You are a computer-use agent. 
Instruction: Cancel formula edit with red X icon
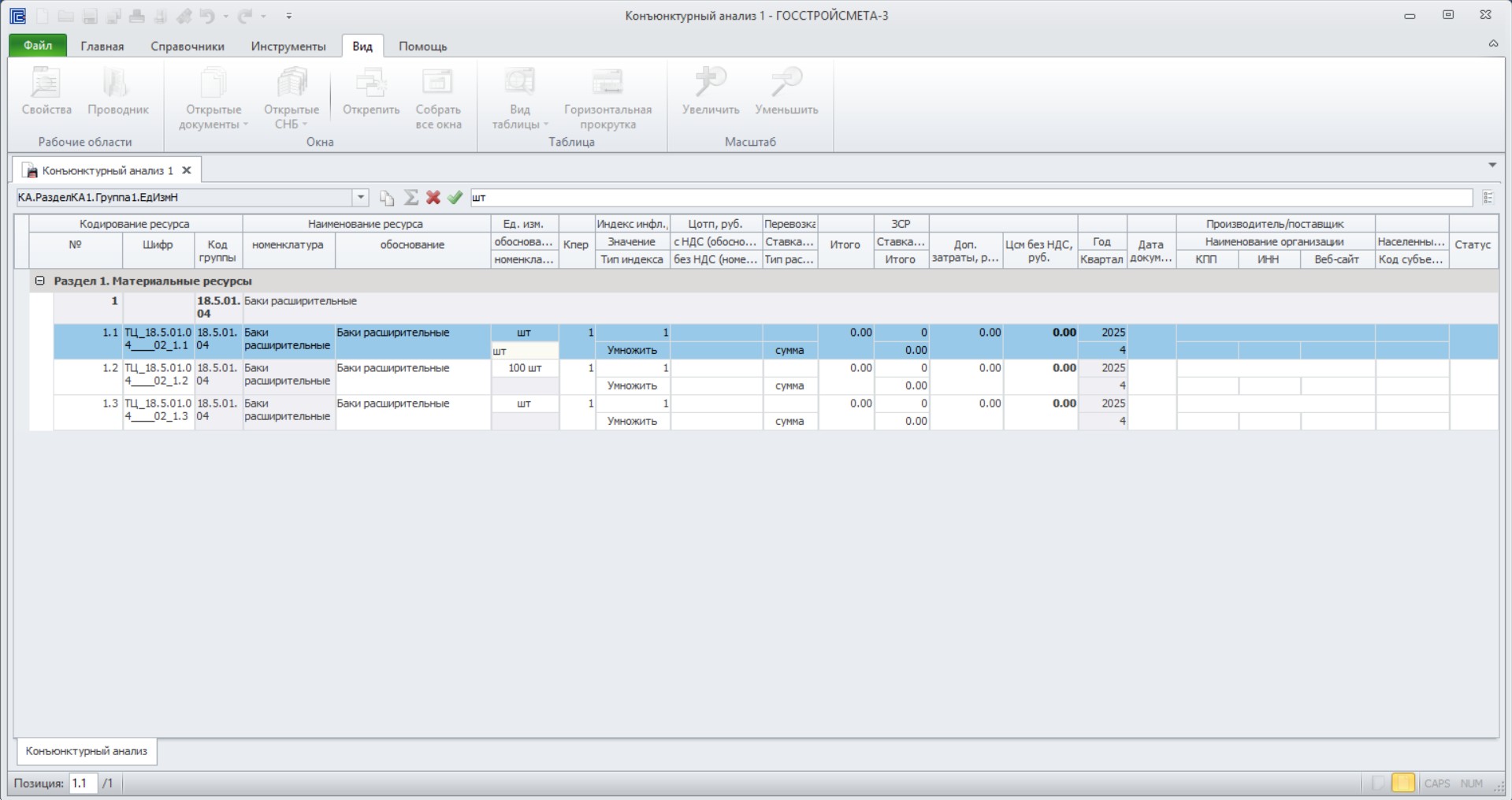[x=433, y=198]
